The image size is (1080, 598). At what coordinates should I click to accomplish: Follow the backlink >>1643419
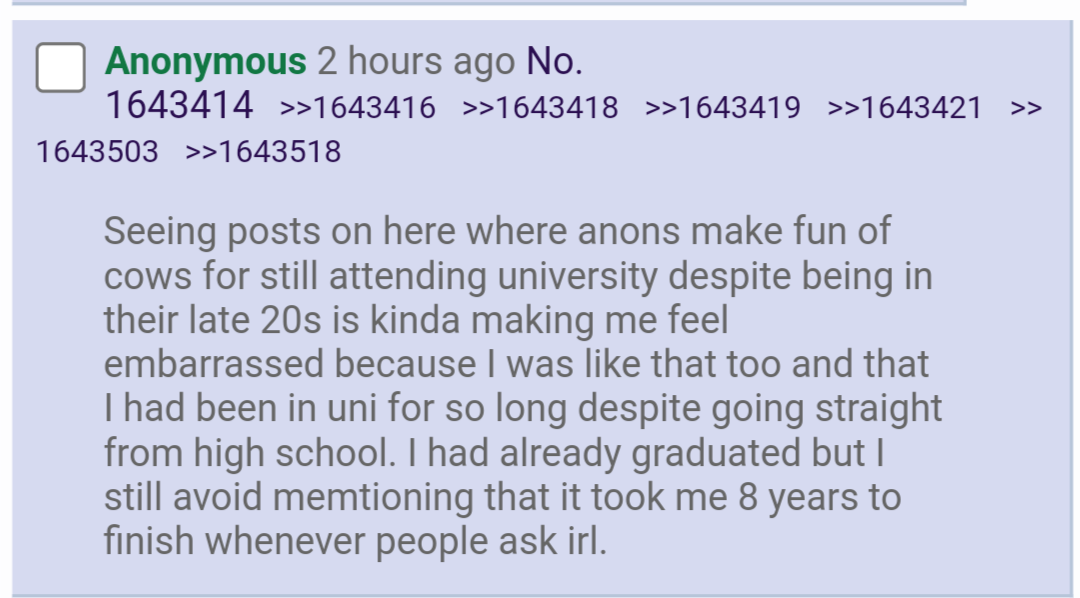coord(723,108)
